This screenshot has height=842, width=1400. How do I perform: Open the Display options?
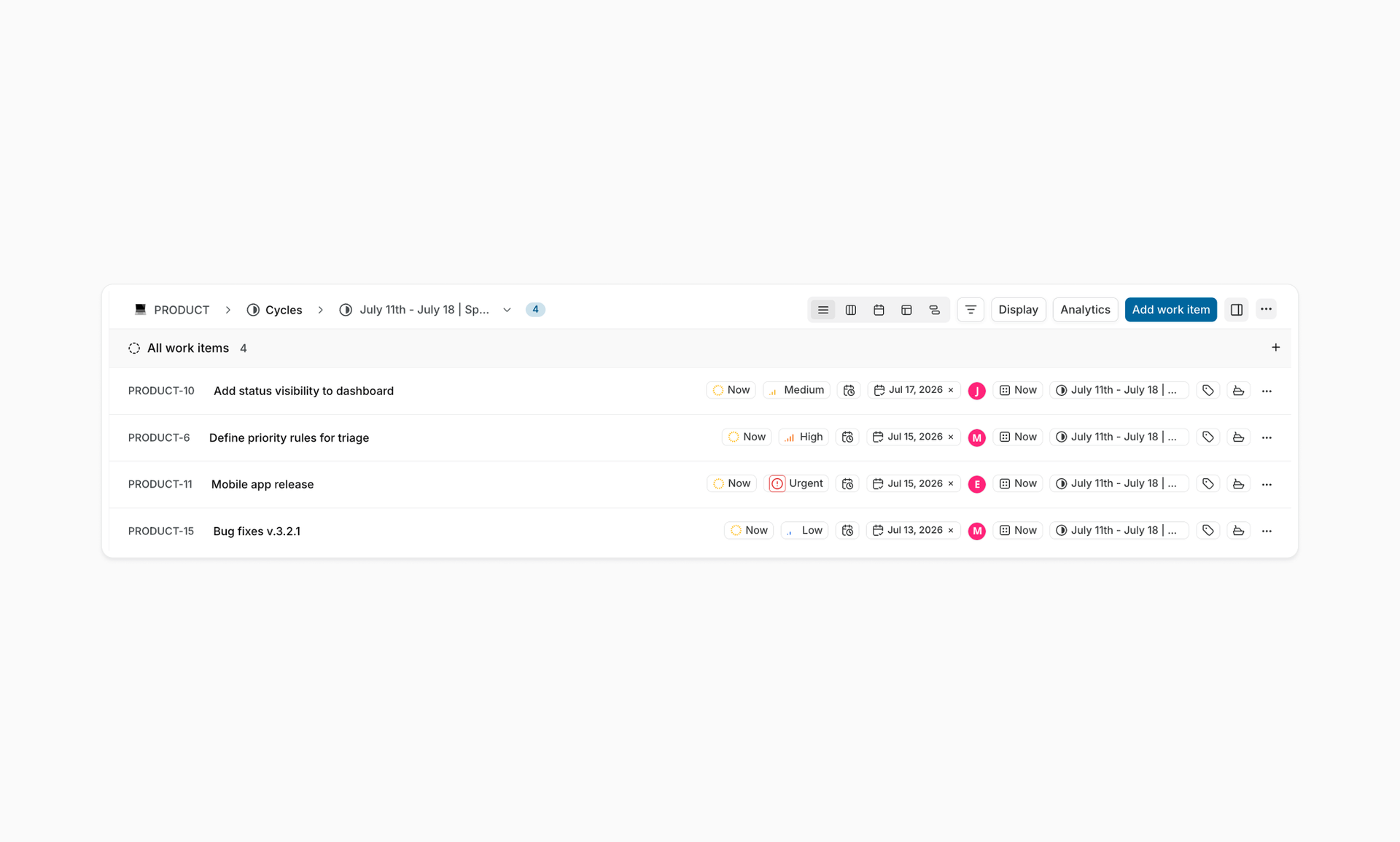point(1018,310)
